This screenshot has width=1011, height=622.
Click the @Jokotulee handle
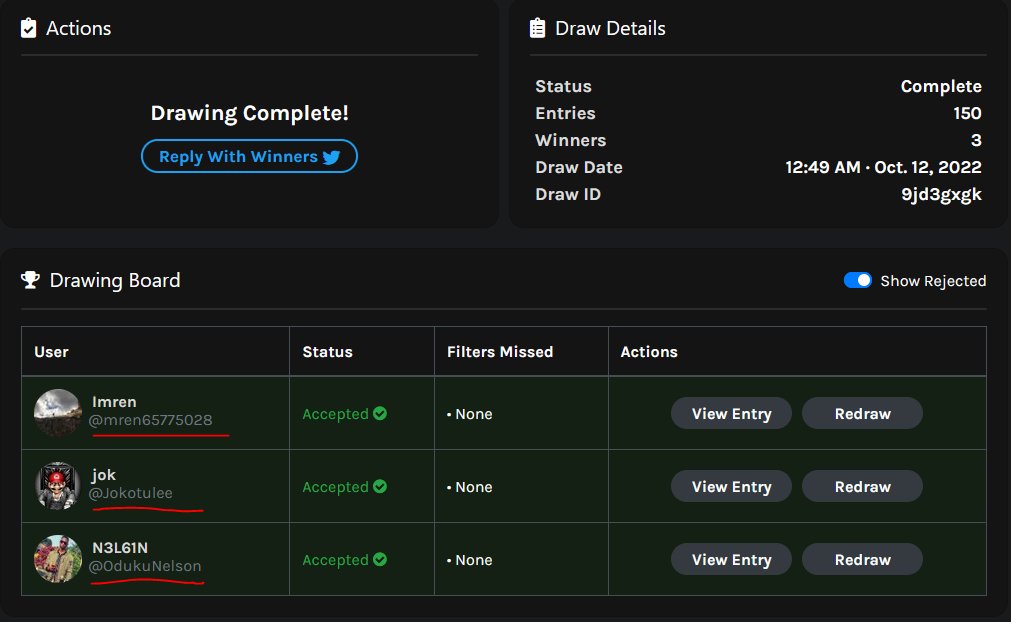(130, 493)
